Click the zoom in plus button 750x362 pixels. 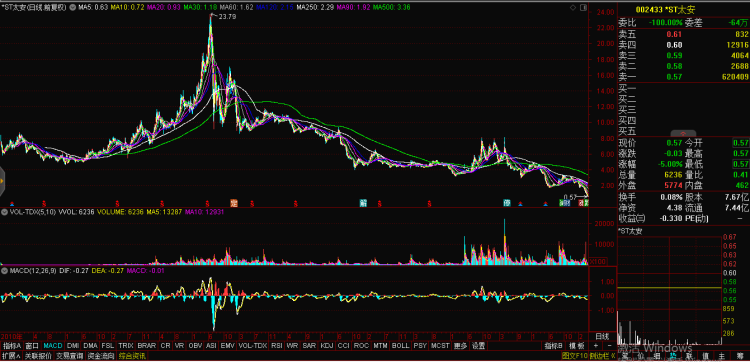(596, 345)
